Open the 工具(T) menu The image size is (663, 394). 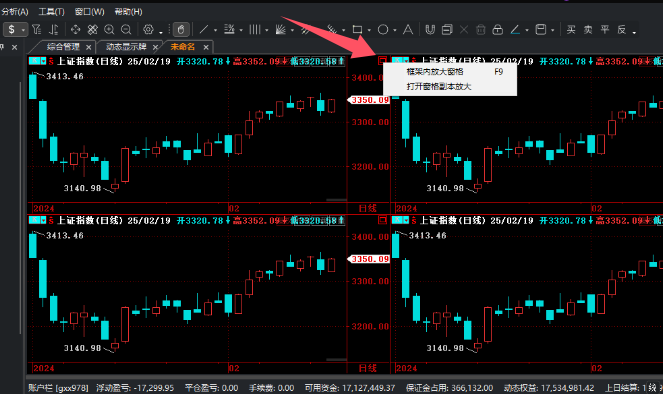(52, 12)
